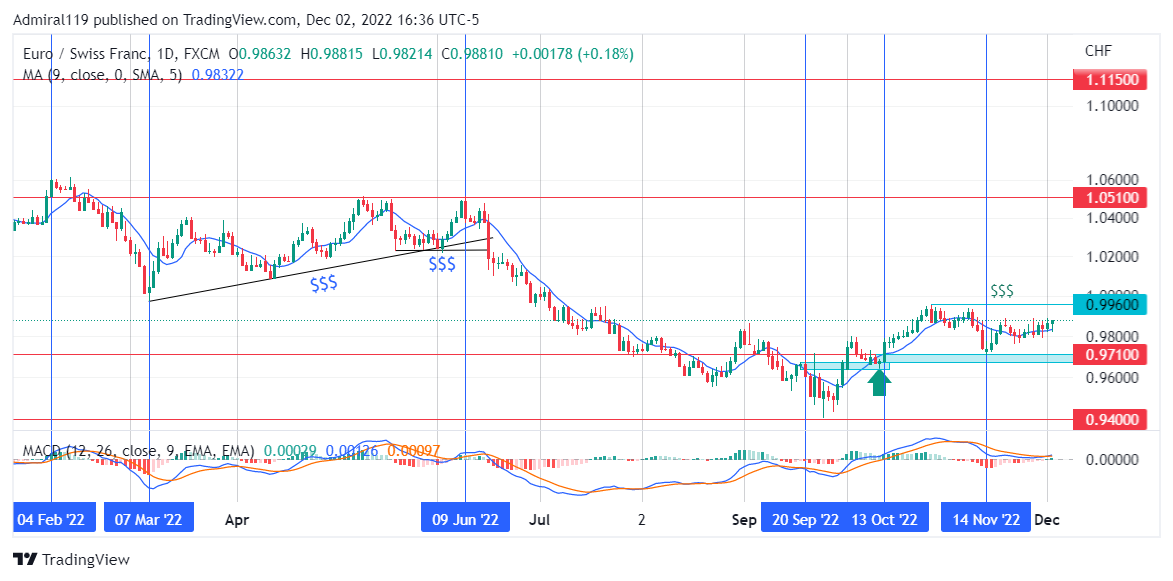Select the 0.97100 red price label

(1110, 354)
